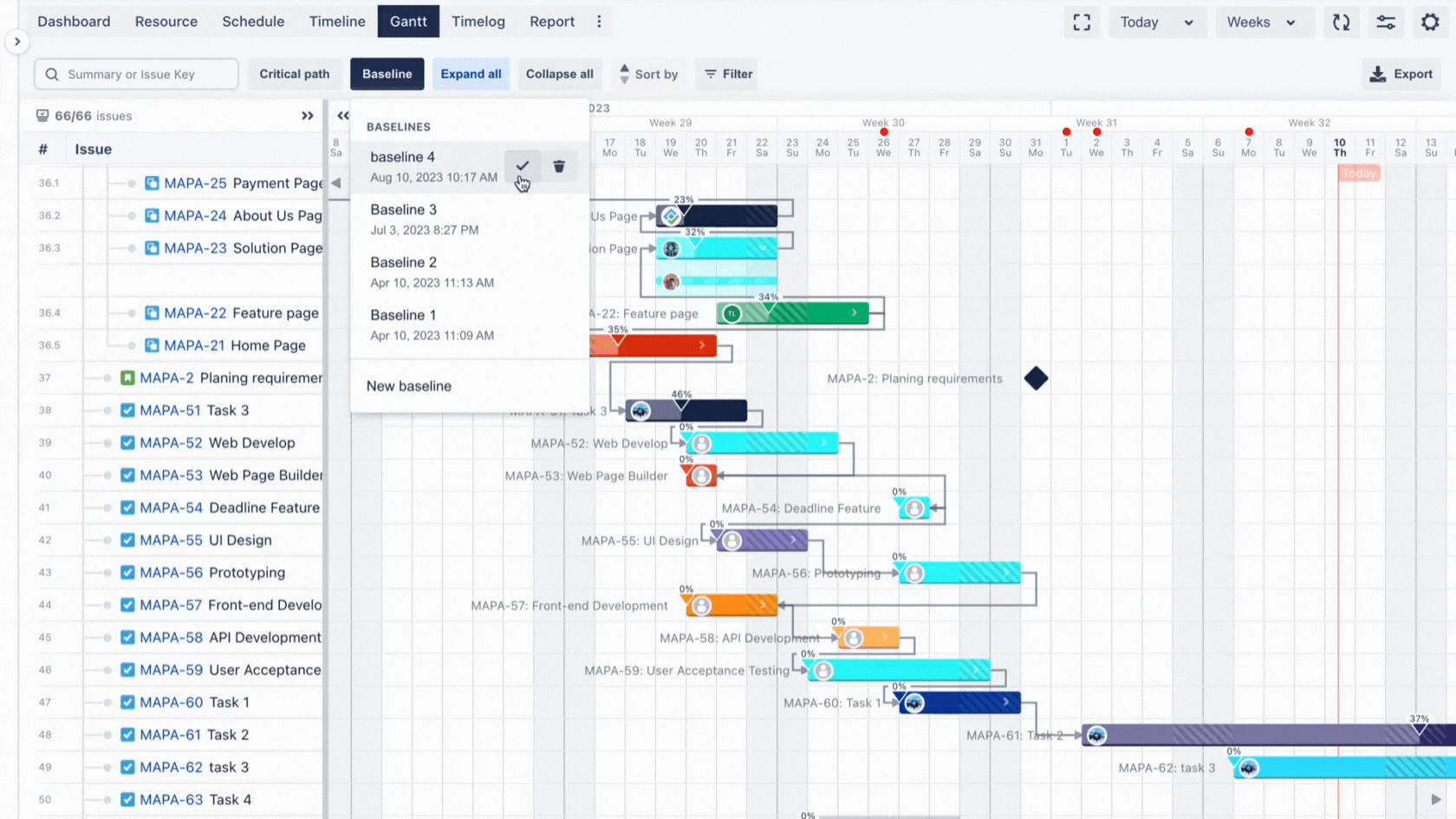Toggle Critical path highlighting
The height and width of the screenshot is (819, 1456).
[x=295, y=75]
